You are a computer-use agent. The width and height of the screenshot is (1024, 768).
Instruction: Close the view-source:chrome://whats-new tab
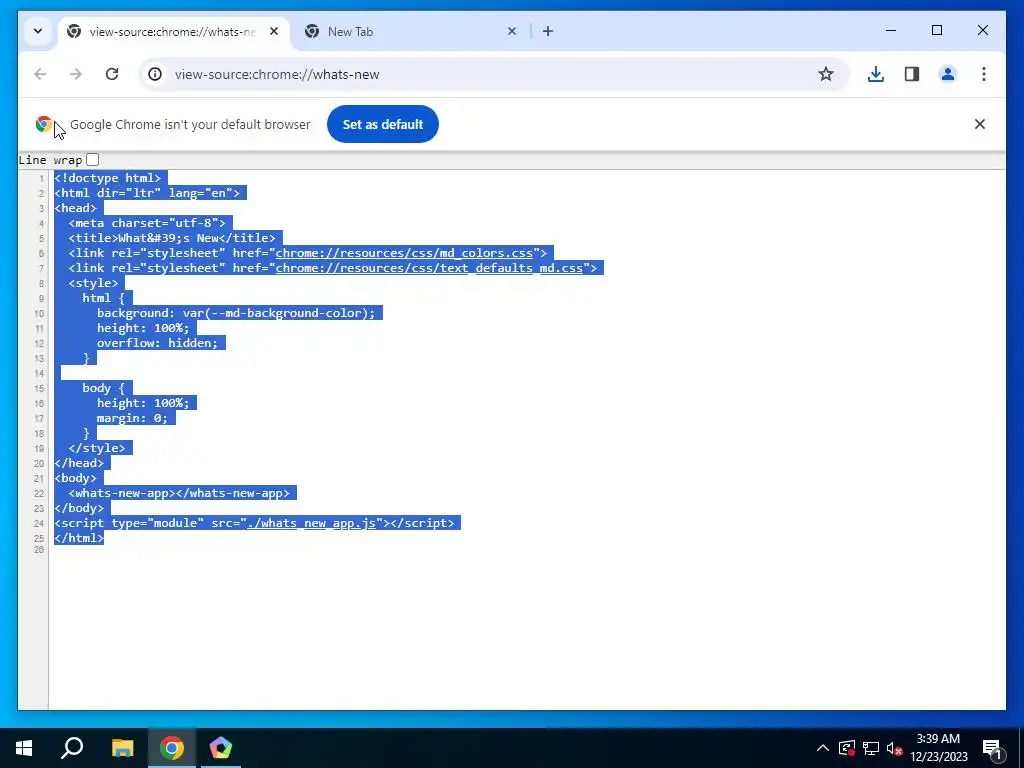coord(274,31)
